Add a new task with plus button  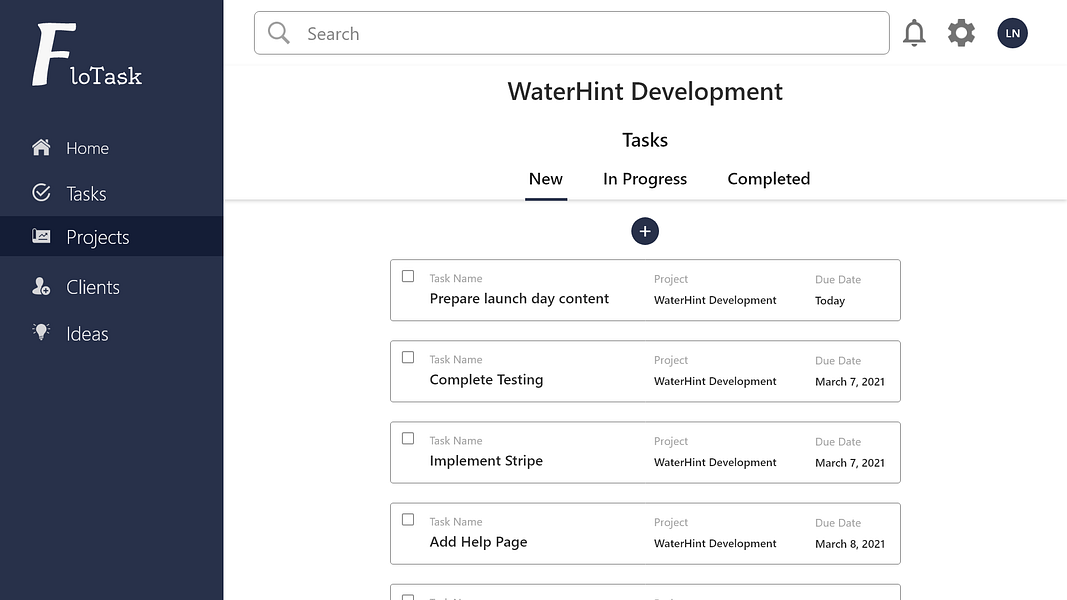(x=645, y=232)
